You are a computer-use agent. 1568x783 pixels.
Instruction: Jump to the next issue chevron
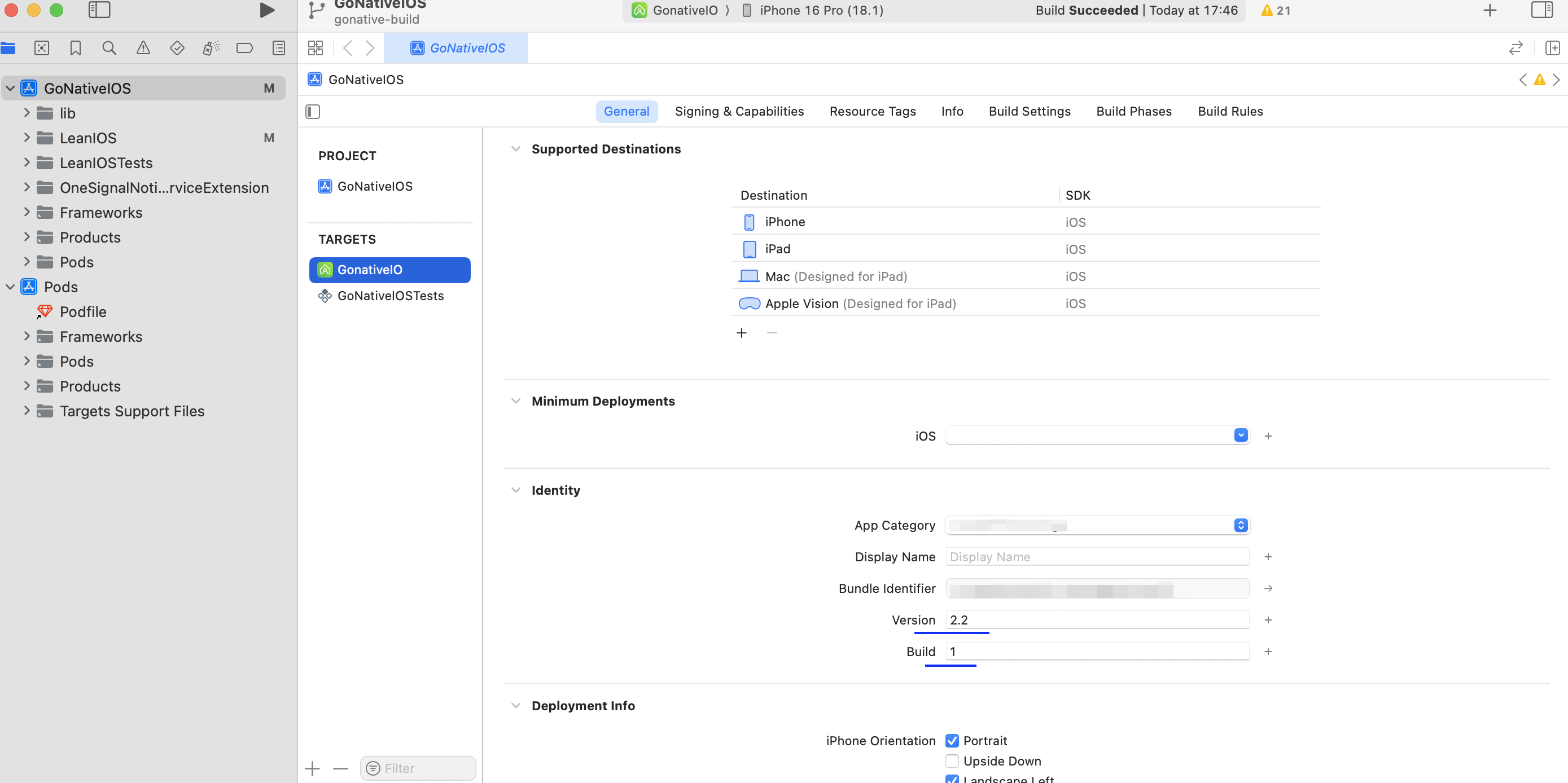[1556, 80]
